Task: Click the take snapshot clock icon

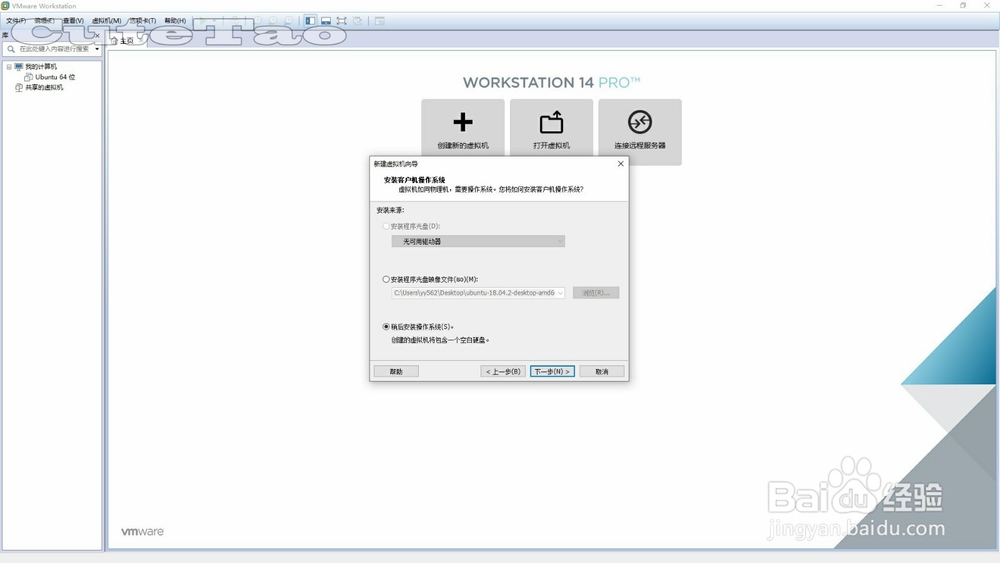Action: (x=258, y=20)
